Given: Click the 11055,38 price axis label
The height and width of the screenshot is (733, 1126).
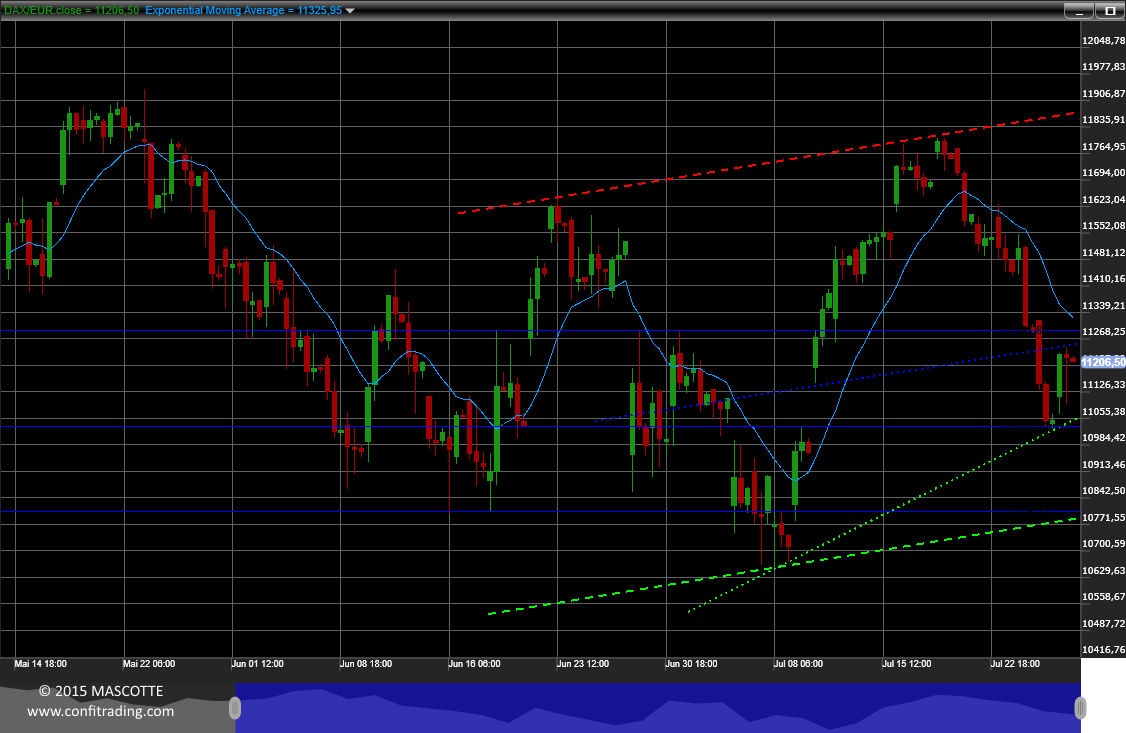Looking at the screenshot, I should point(1103,412).
